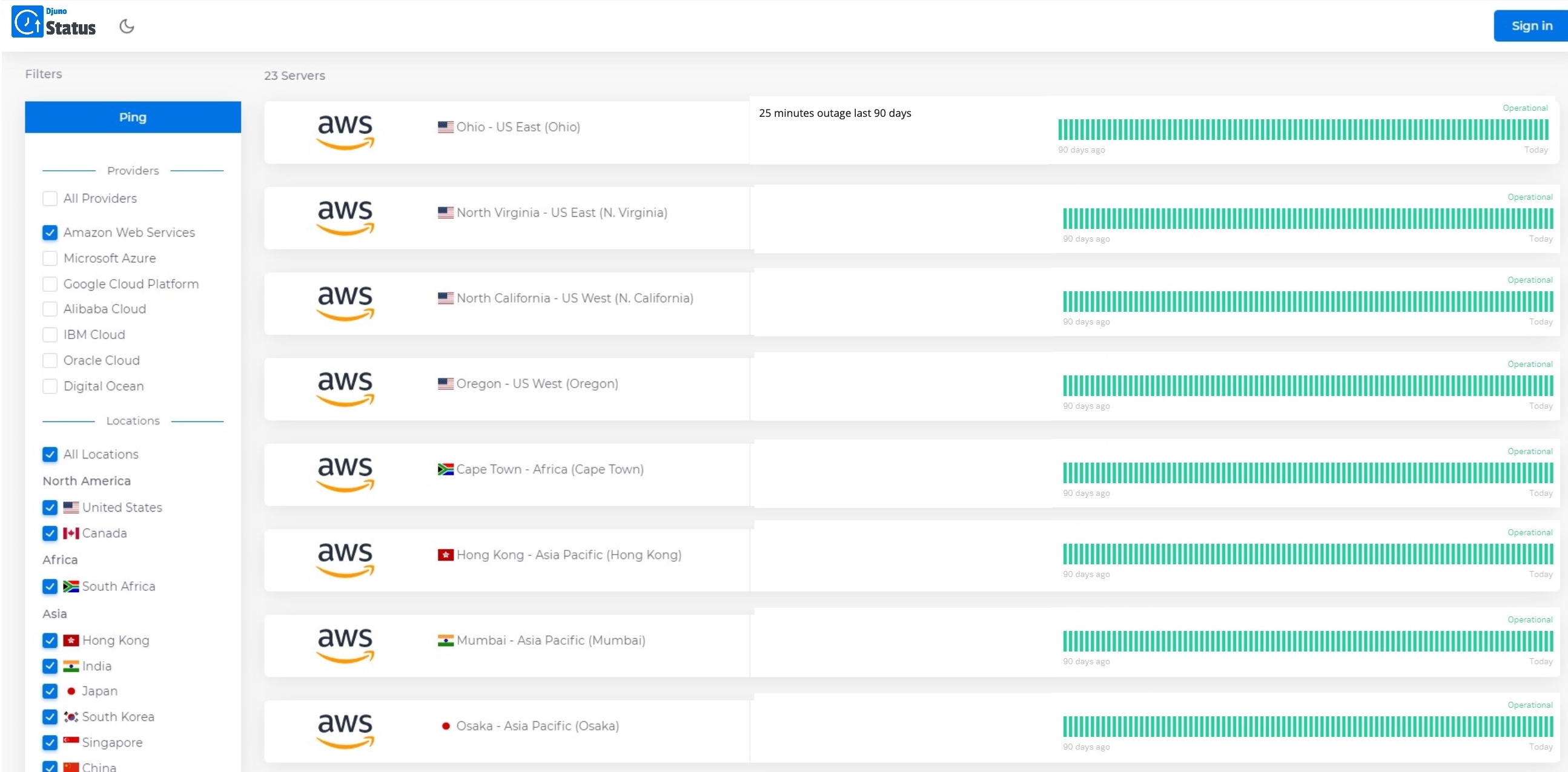This screenshot has height=772, width=1568.
Task: Enable Microsoft Azure provider filter
Action: [x=50, y=259]
